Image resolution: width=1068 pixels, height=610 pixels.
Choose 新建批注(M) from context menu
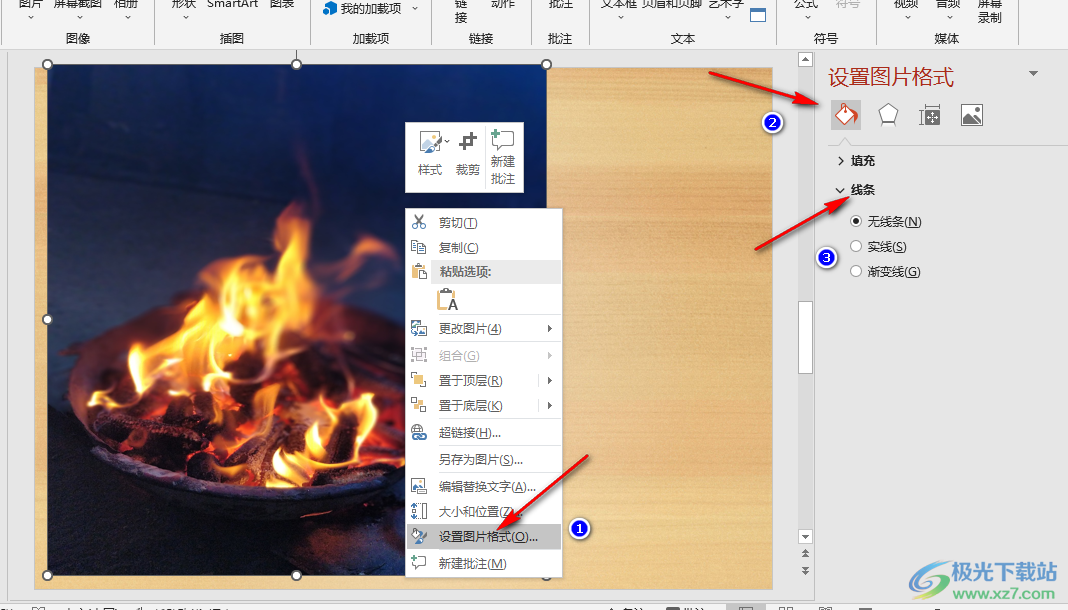click(484, 564)
